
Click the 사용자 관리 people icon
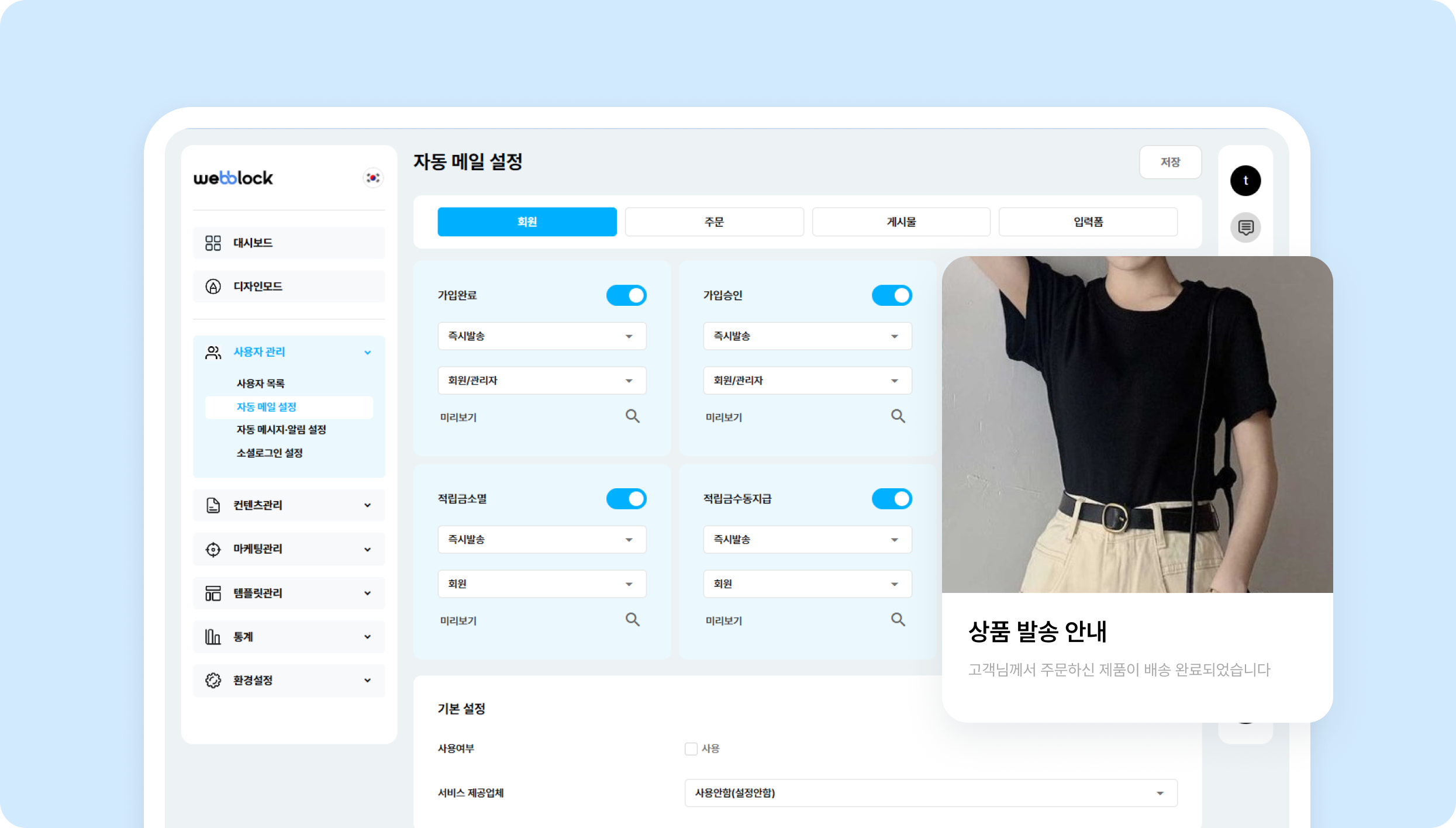coord(213,352)
